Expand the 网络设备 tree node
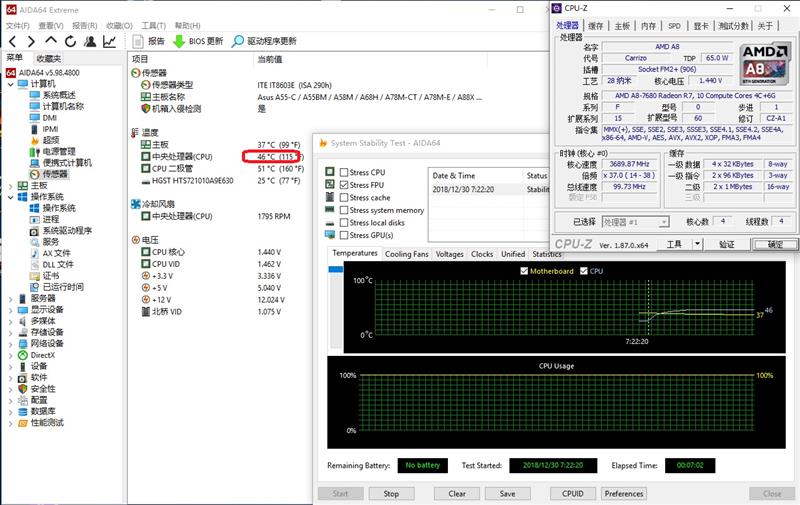 (x=10, y=343)
